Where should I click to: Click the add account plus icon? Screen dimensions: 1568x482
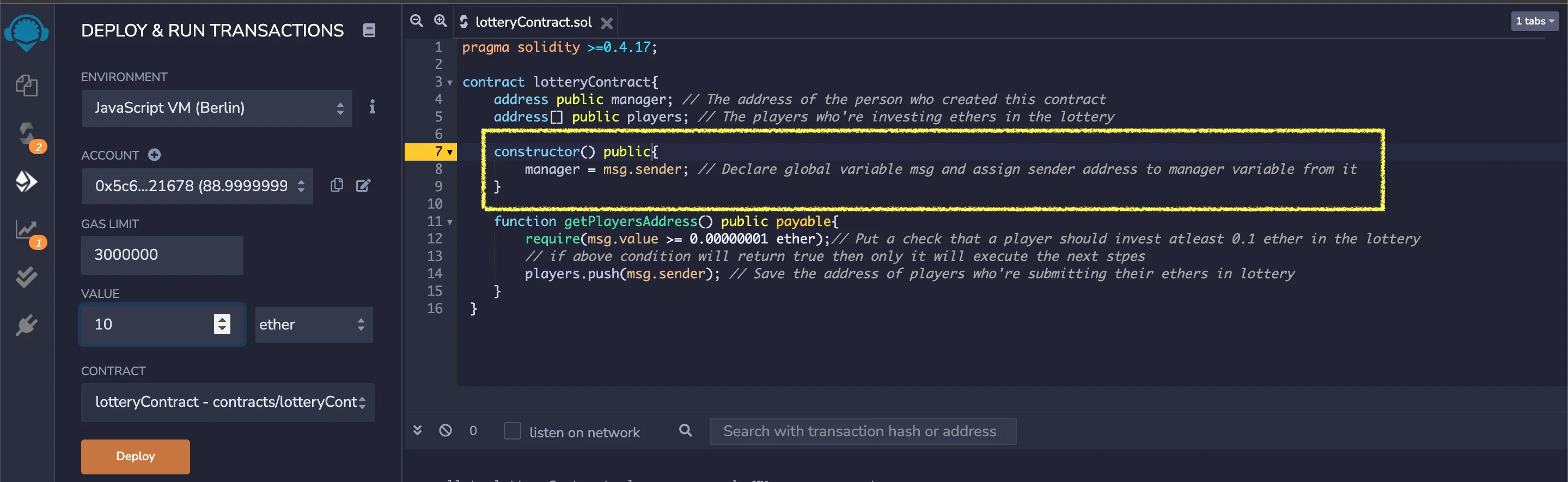pos(155,155)
